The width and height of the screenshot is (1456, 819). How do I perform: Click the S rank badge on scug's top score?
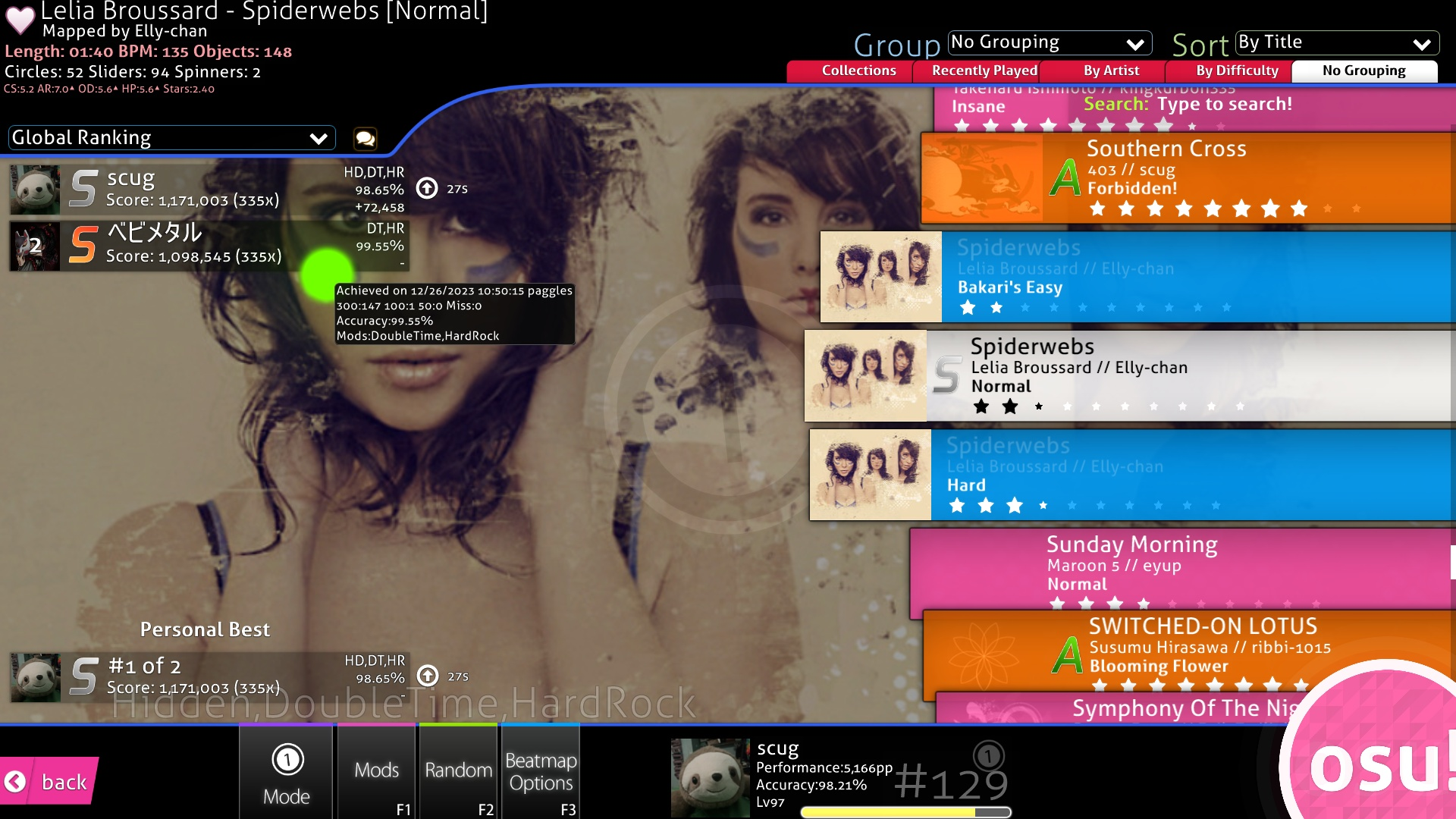click(x=83, y=188)
